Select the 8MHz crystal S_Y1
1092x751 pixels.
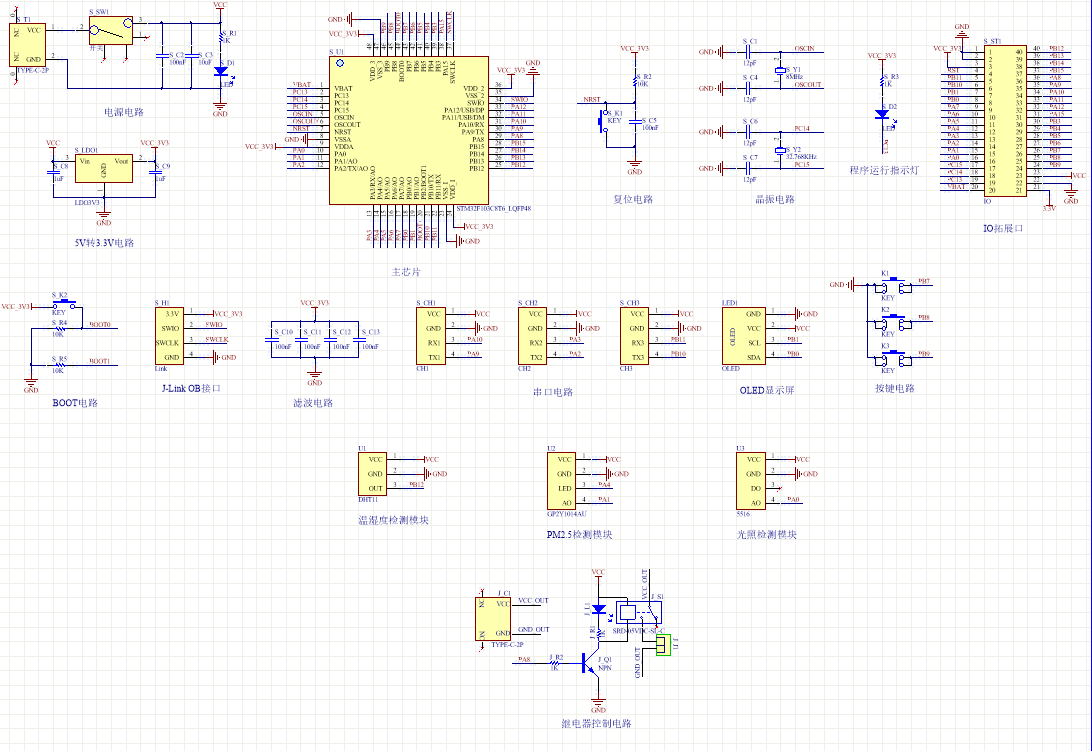(779, 70)
